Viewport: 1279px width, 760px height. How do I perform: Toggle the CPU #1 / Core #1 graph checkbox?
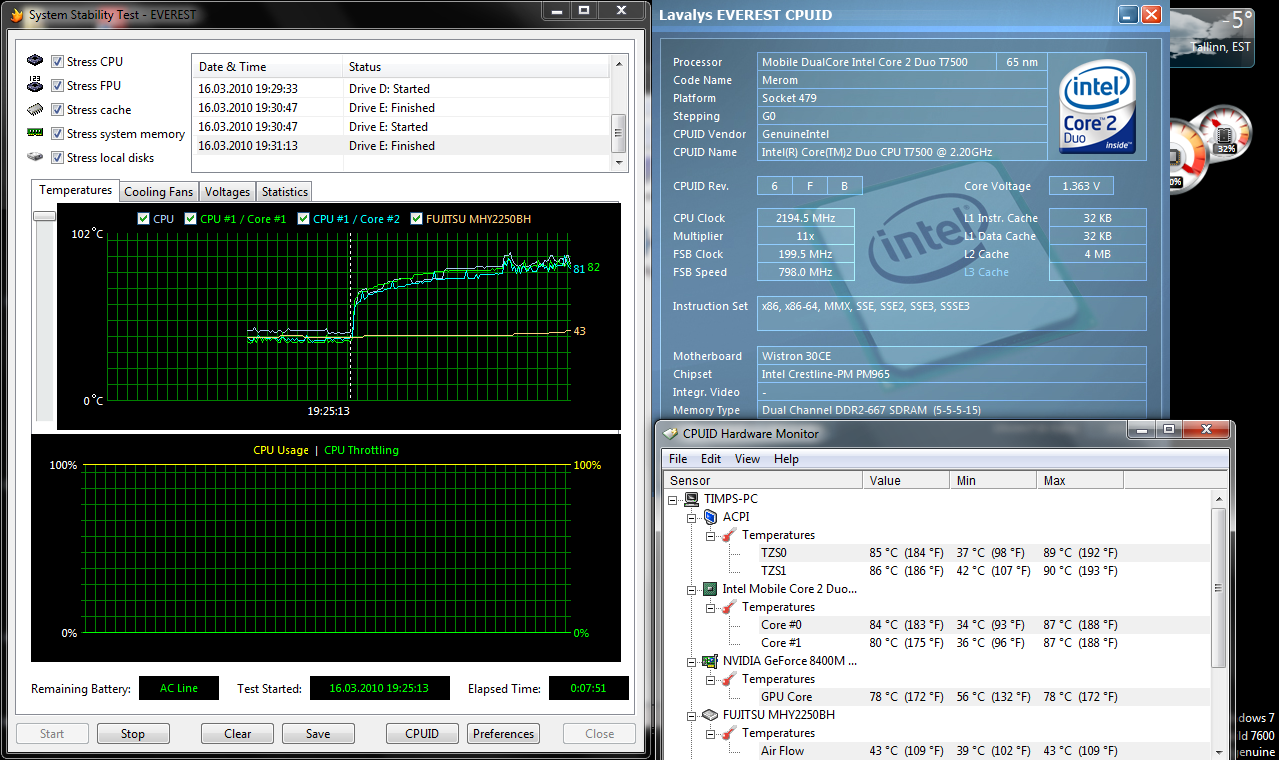(190, 218)
